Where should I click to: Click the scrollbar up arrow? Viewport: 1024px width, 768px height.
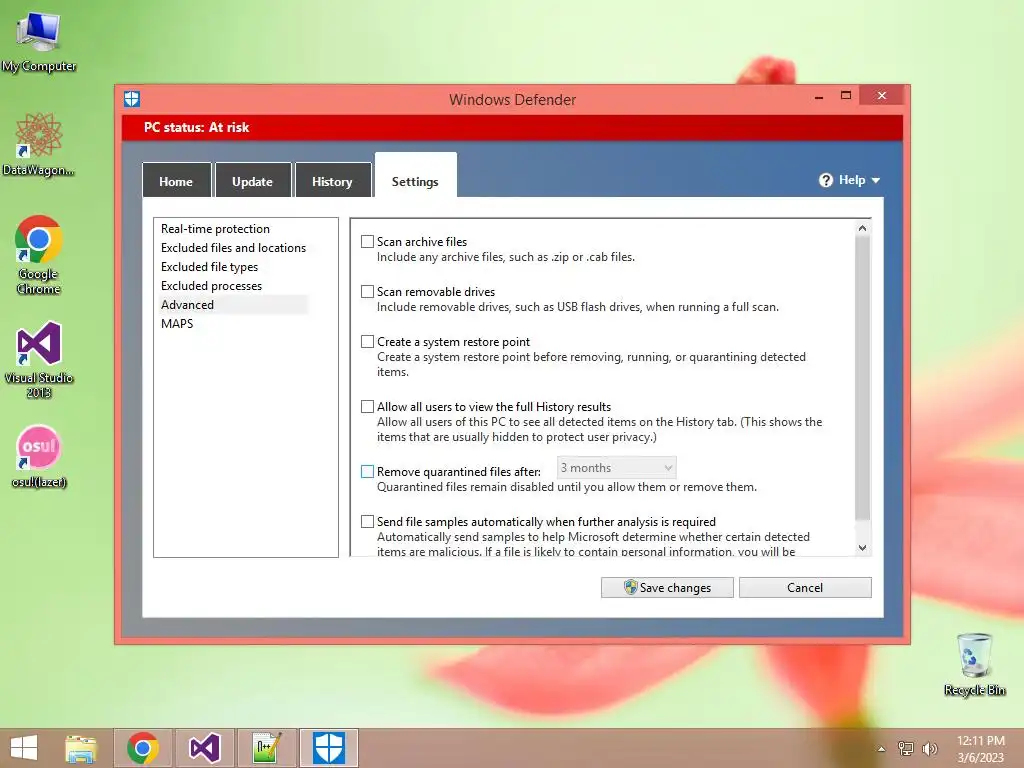click(862, 228)
